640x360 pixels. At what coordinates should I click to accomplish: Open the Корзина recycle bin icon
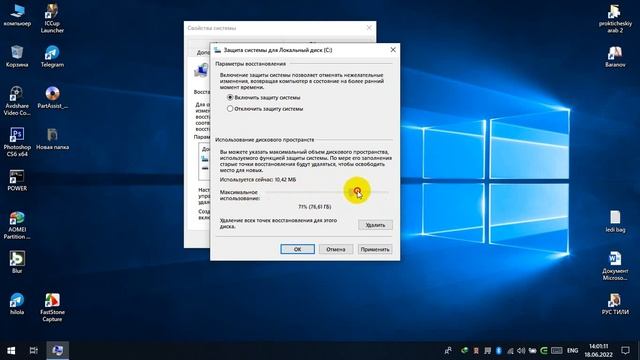(x=17, y=56)
